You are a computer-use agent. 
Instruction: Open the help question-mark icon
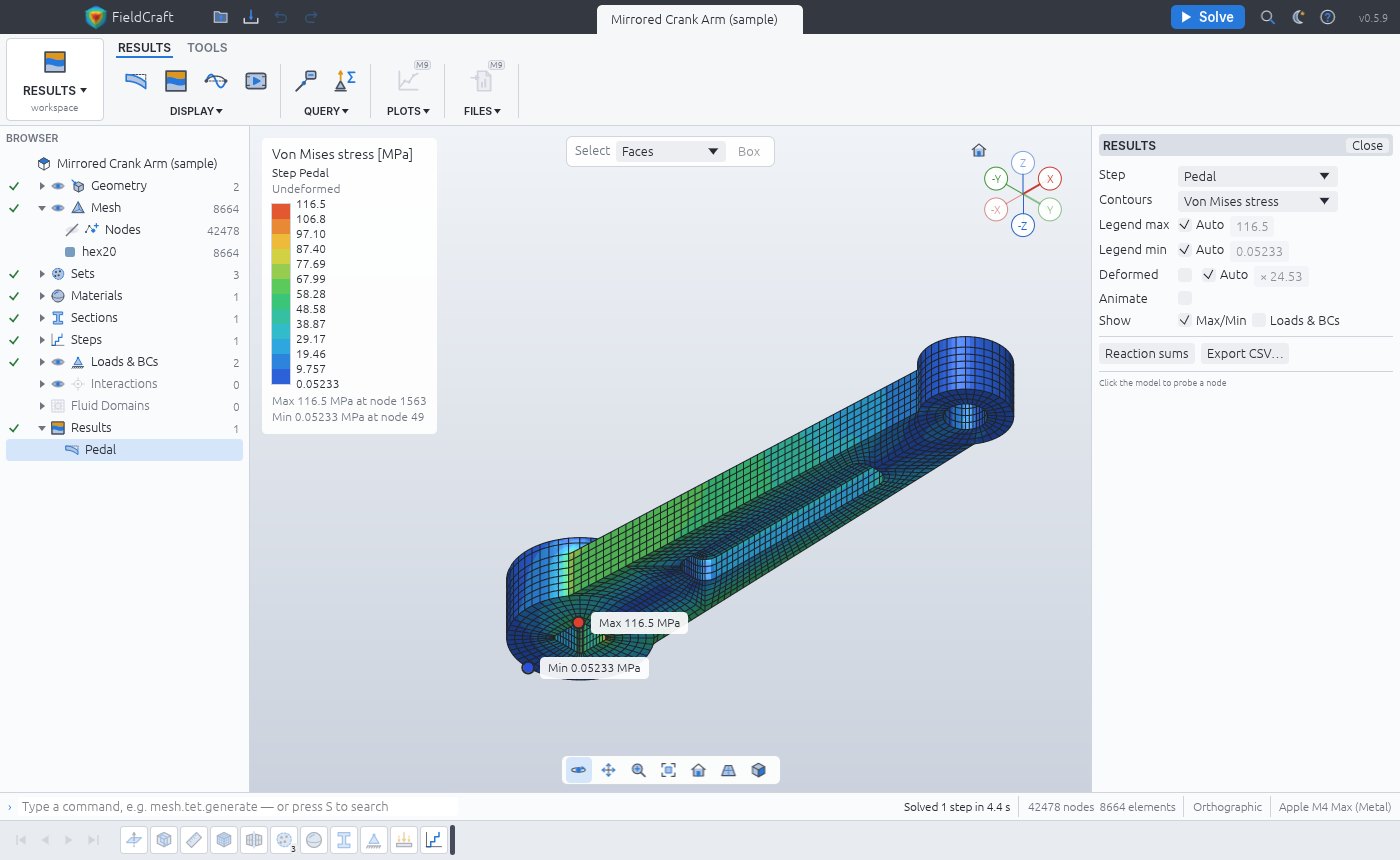click(x=1327, y=17)
